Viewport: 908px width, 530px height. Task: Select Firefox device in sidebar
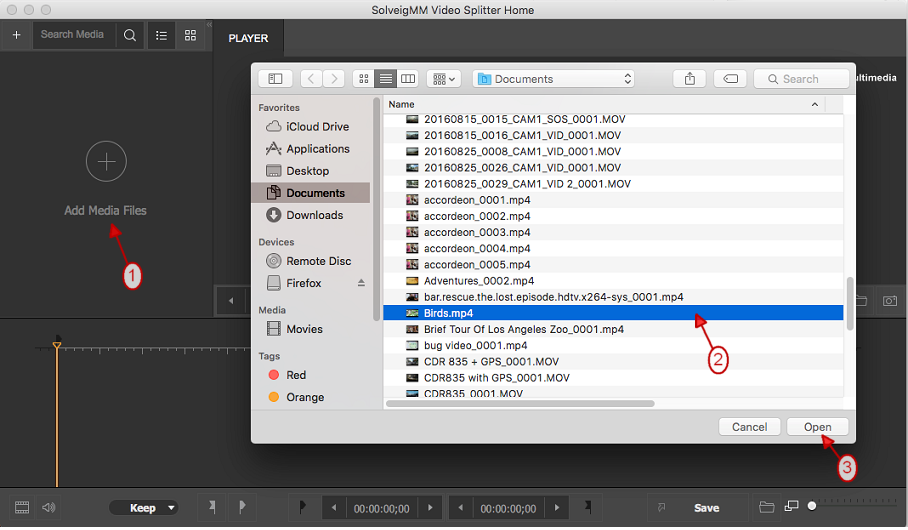tap(303, 283)
